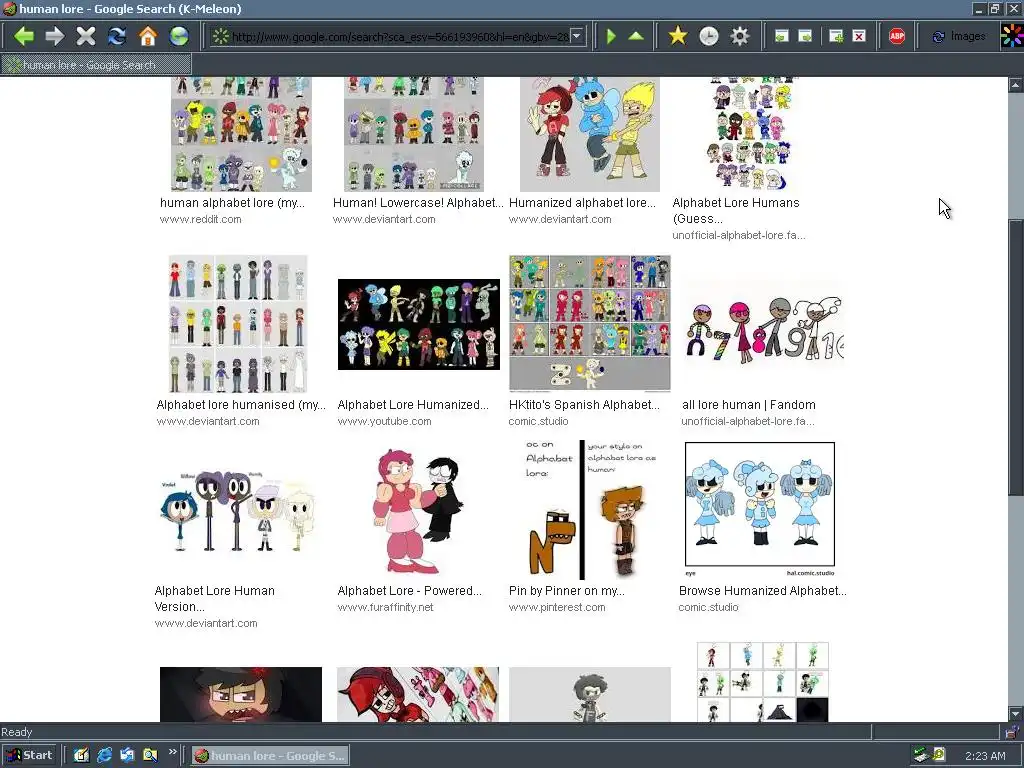Click the vertical scrollbar thumb
This screenshot has height=768, width=1024.
[1016, 359]
